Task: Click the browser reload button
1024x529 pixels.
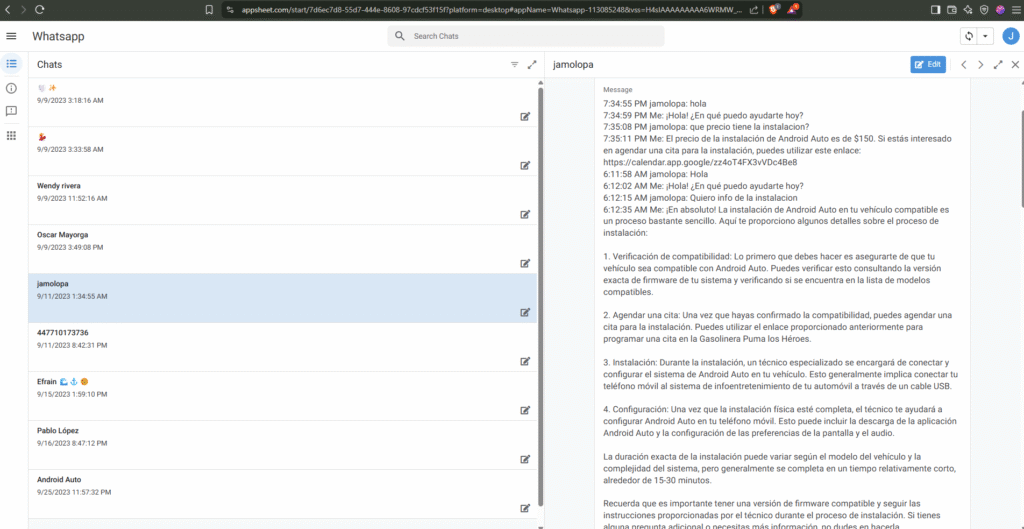Action: click(39, 10)
